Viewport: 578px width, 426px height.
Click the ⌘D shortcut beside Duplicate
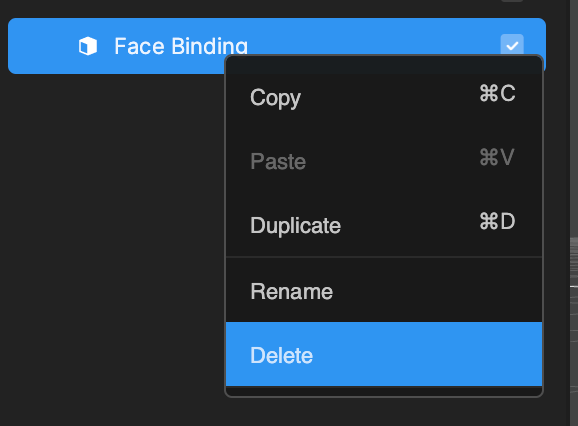click(x=497, y=221)
